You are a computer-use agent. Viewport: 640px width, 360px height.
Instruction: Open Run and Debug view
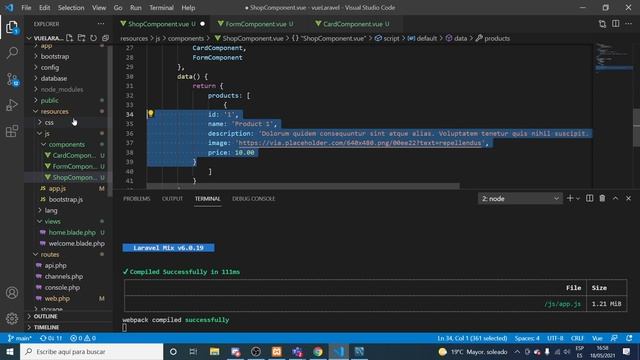(x=12, y=105)
